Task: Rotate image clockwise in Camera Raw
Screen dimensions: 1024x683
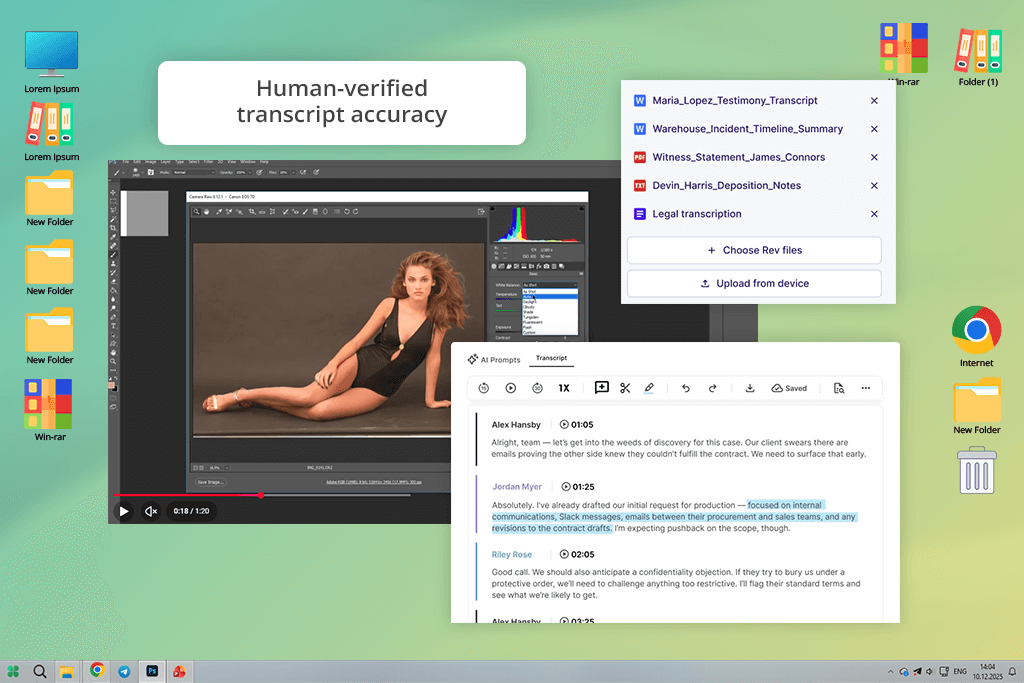Action: click(355, 212)
